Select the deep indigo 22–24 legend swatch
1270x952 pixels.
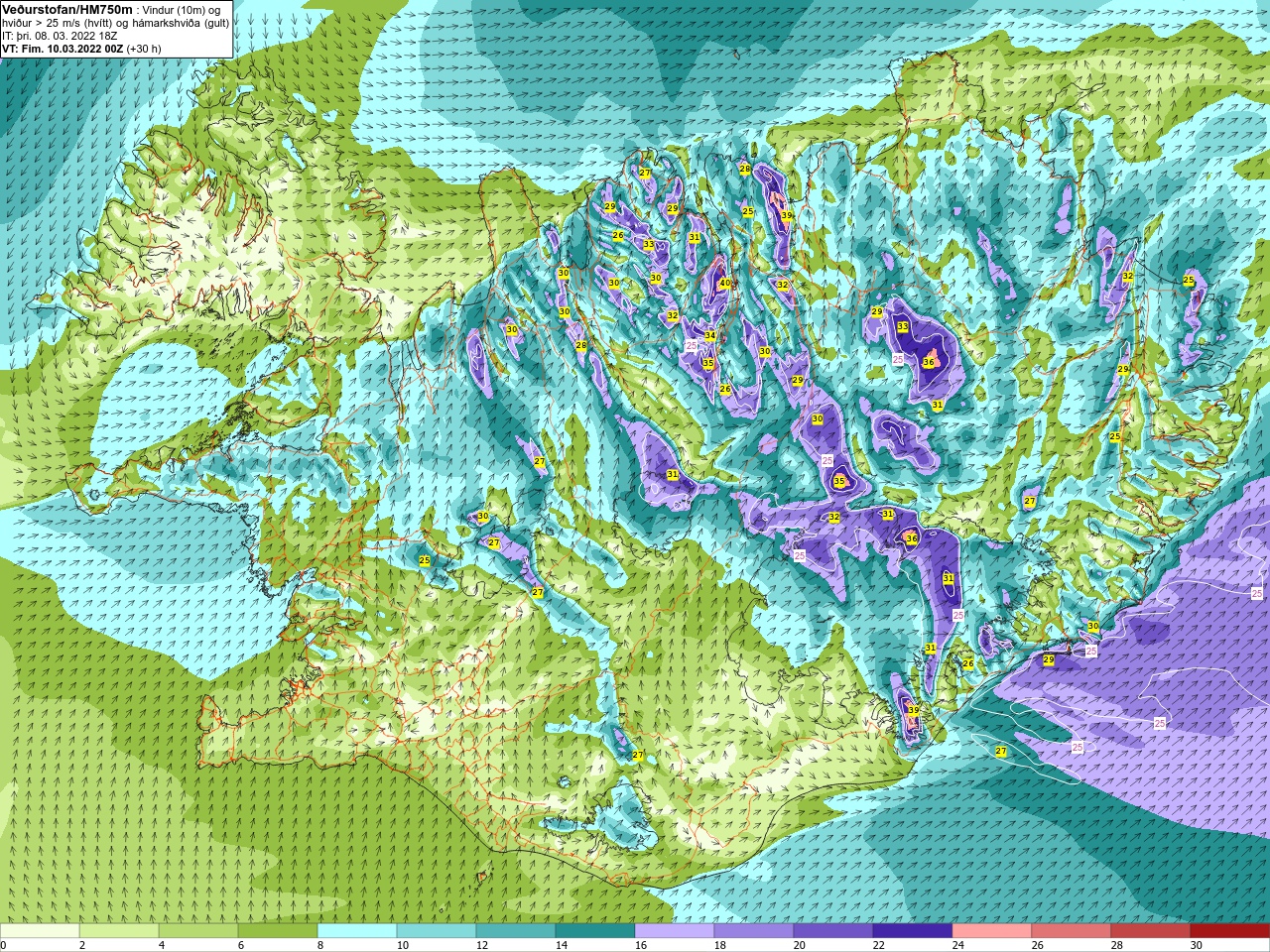pos(913,931)
